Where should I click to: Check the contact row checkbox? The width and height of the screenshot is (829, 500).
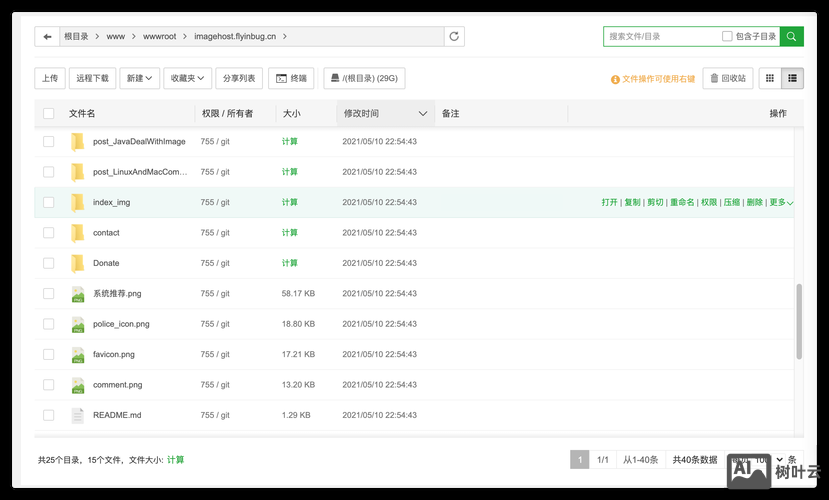tap(49, 233)
